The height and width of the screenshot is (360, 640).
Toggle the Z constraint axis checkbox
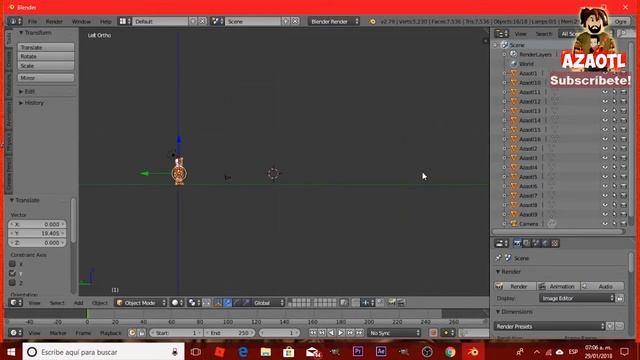tap(12, 282)
